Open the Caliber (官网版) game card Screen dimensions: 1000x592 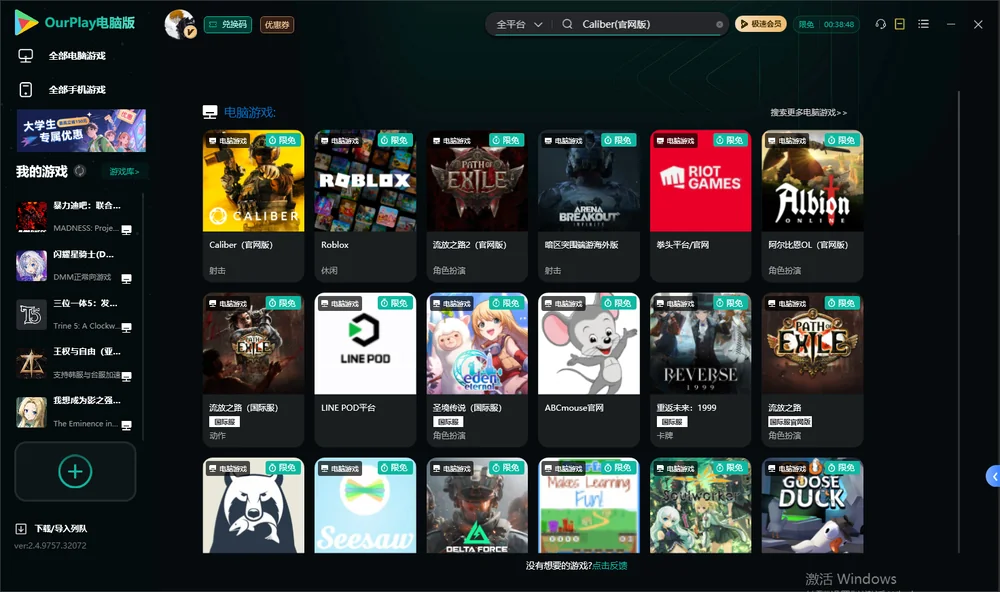pyautogui.click(x=253, y=206)
